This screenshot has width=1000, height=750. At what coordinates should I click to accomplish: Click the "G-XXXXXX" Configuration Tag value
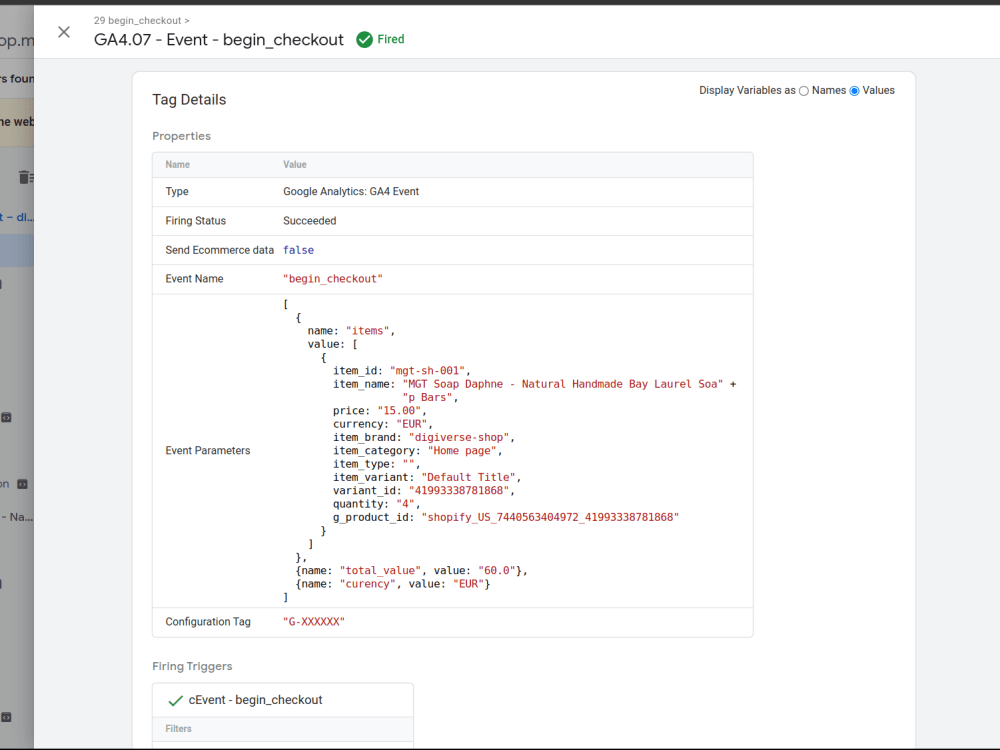click(314, 622)
